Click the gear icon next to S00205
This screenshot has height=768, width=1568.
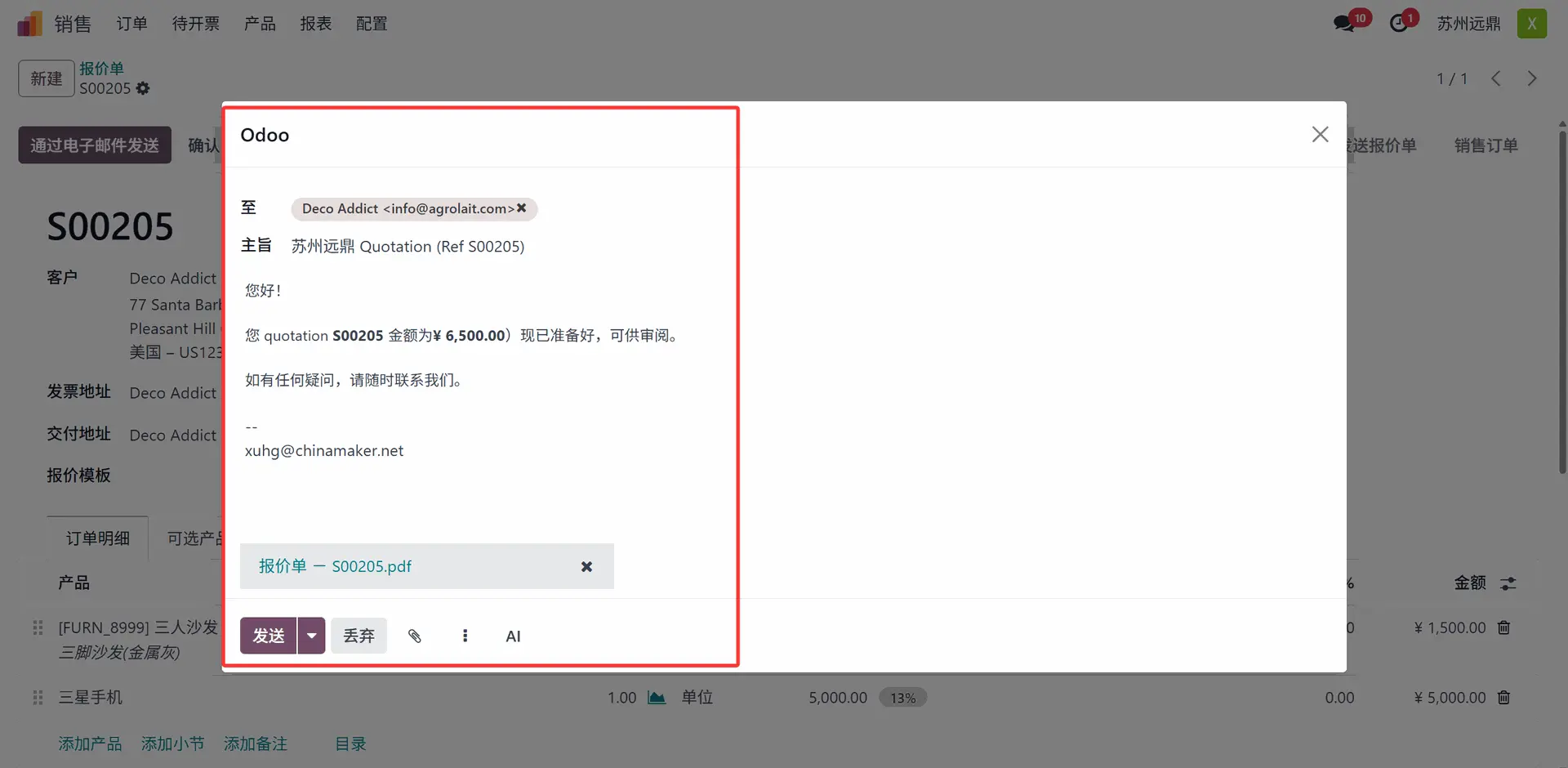[143, 88]
